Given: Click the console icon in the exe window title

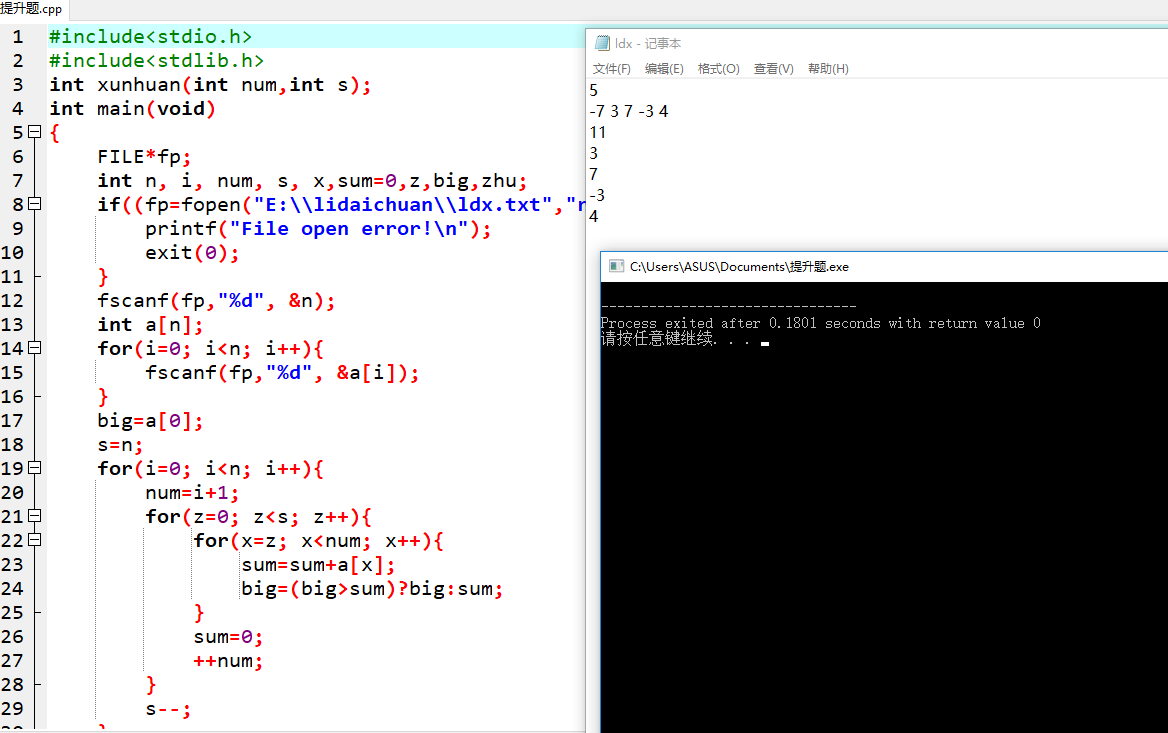Looking at the screenshot, I should 616,266.
